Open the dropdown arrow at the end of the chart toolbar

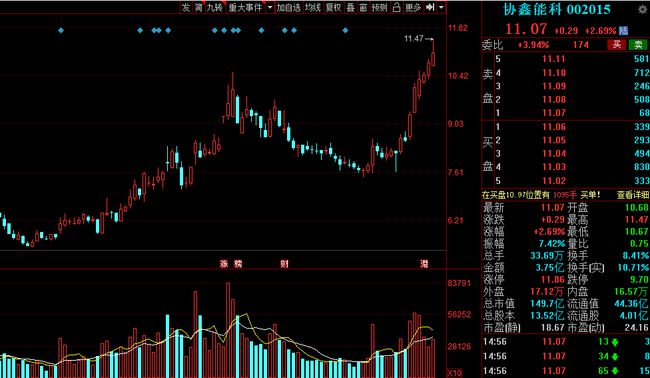[441, 7]
